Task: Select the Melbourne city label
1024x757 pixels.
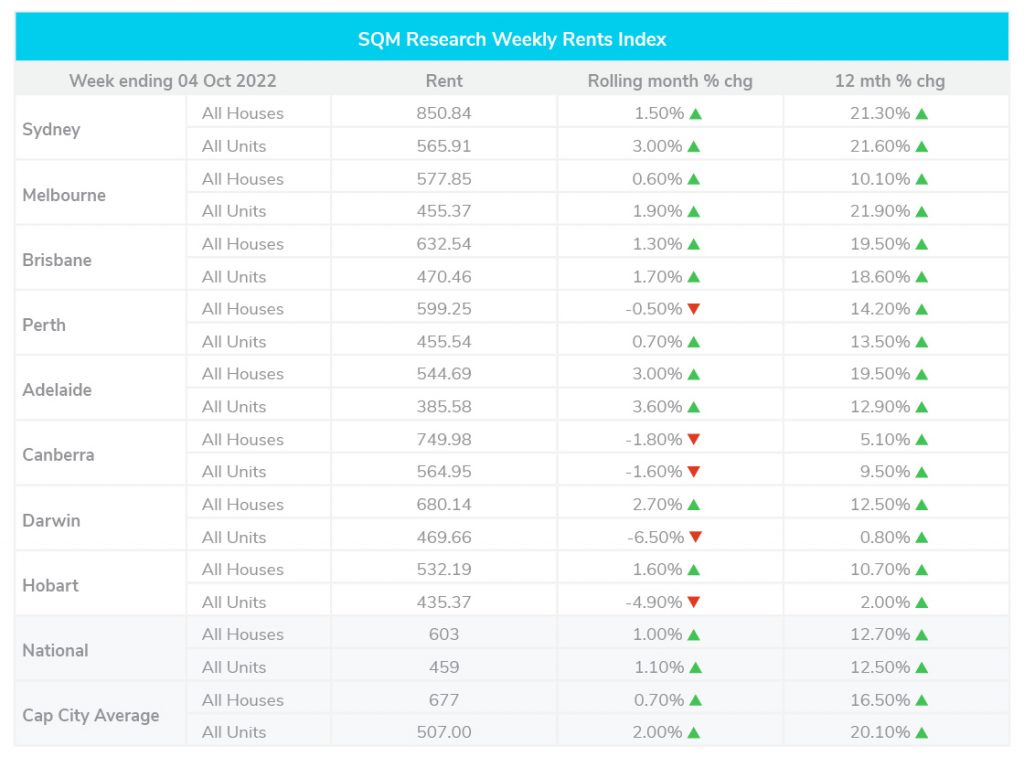Action: tap(64, 195)
